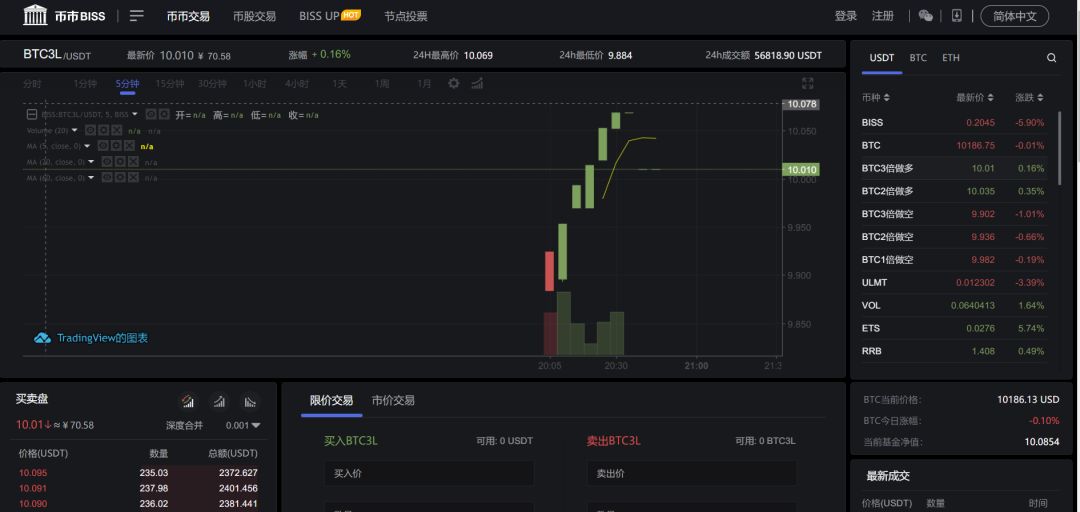This screenshot has height=512, width=1080.
Task: Remove the MA (5, close, 0) indicator
Action: click(x=129, y=146)
